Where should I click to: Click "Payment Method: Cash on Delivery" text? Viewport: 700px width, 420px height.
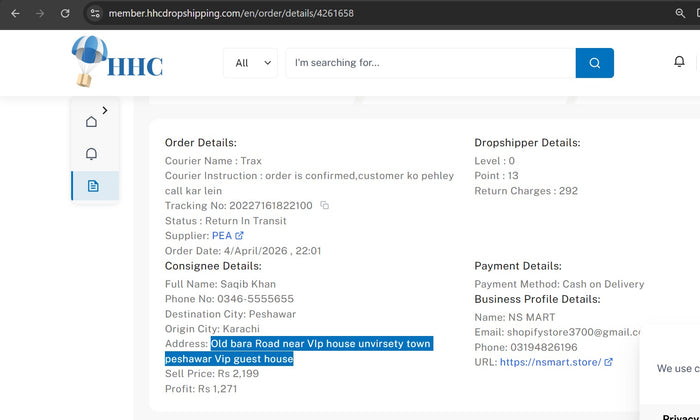pos(559,284)
